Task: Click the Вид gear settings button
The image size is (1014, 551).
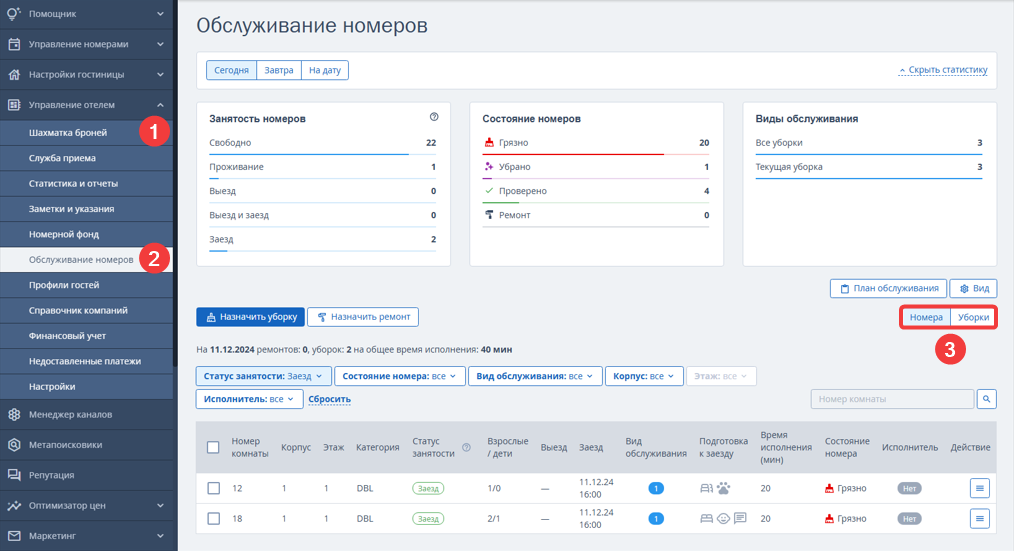Action: click(x=973, y=288)
